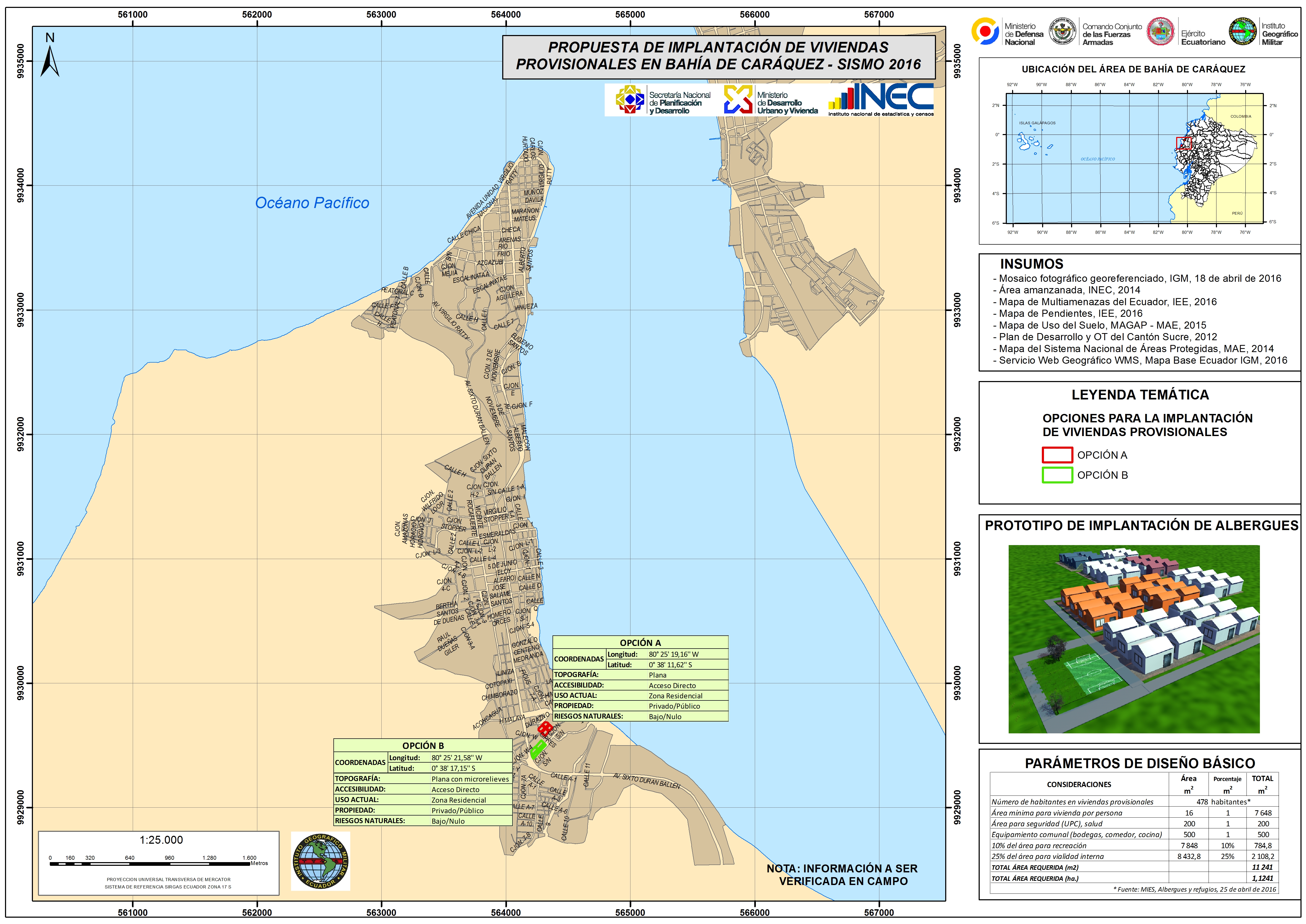This screenshot has height=924, width=1306.
Task: Click the Comando Conjunto Fuerzas Armadas emblem
Action: 1062,32
